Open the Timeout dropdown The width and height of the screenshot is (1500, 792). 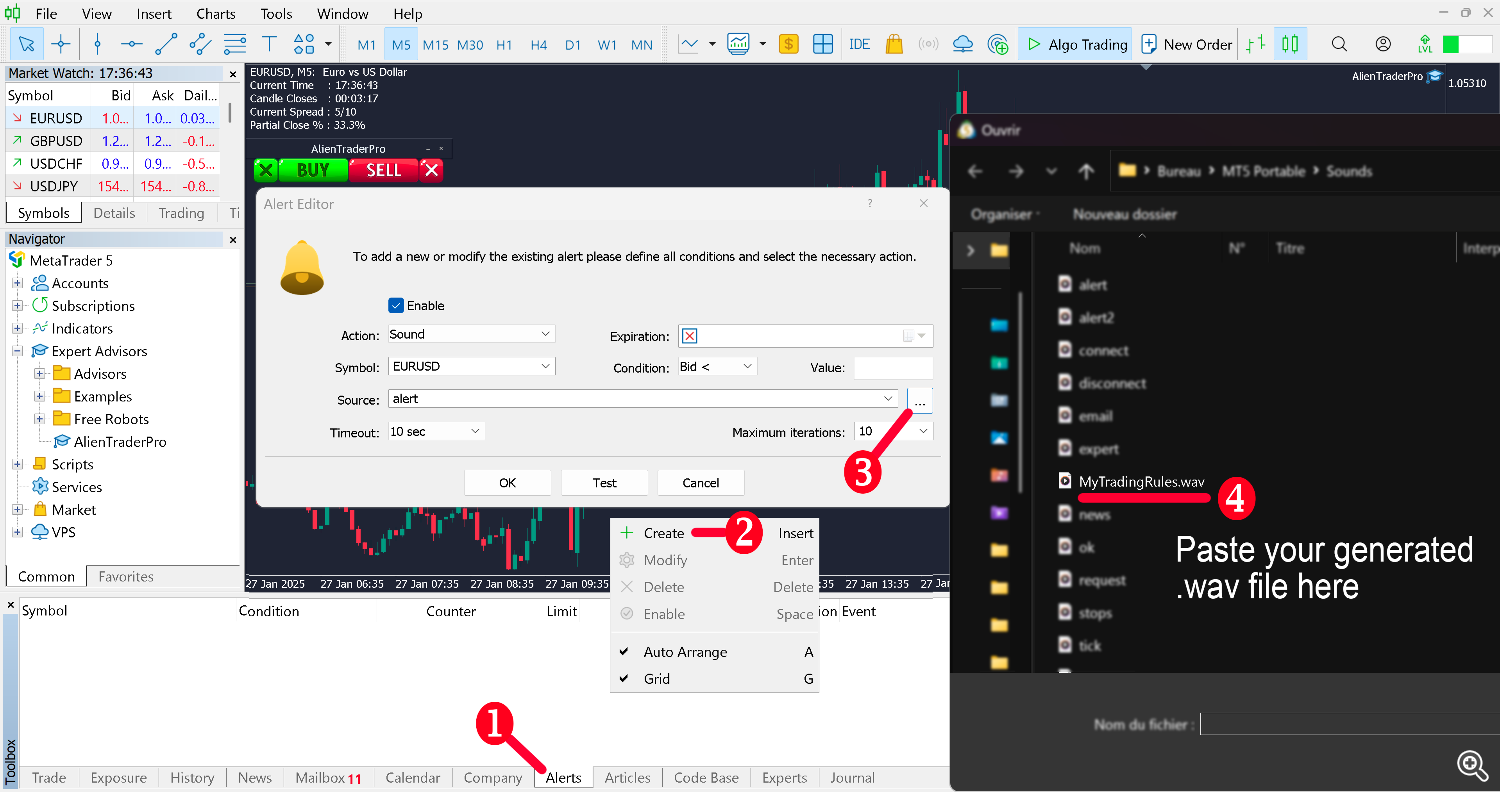[435, 431]
